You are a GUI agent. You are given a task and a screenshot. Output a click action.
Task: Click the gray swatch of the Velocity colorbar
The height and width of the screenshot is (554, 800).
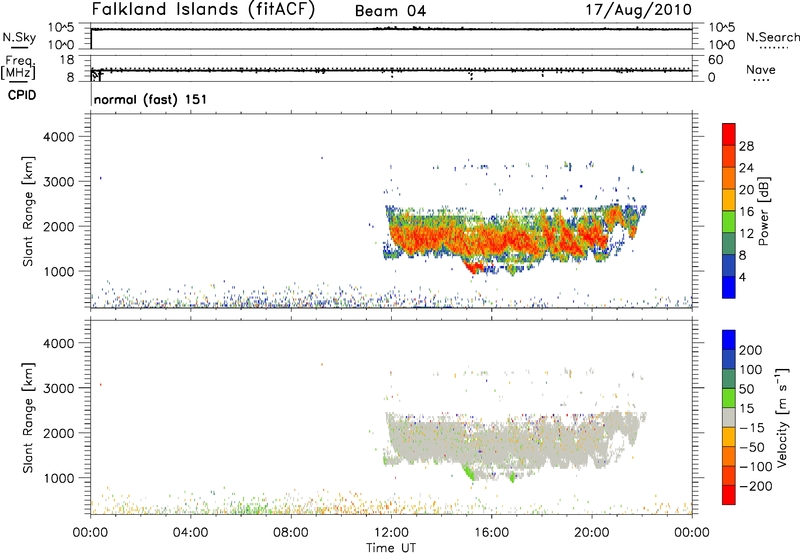729,417
